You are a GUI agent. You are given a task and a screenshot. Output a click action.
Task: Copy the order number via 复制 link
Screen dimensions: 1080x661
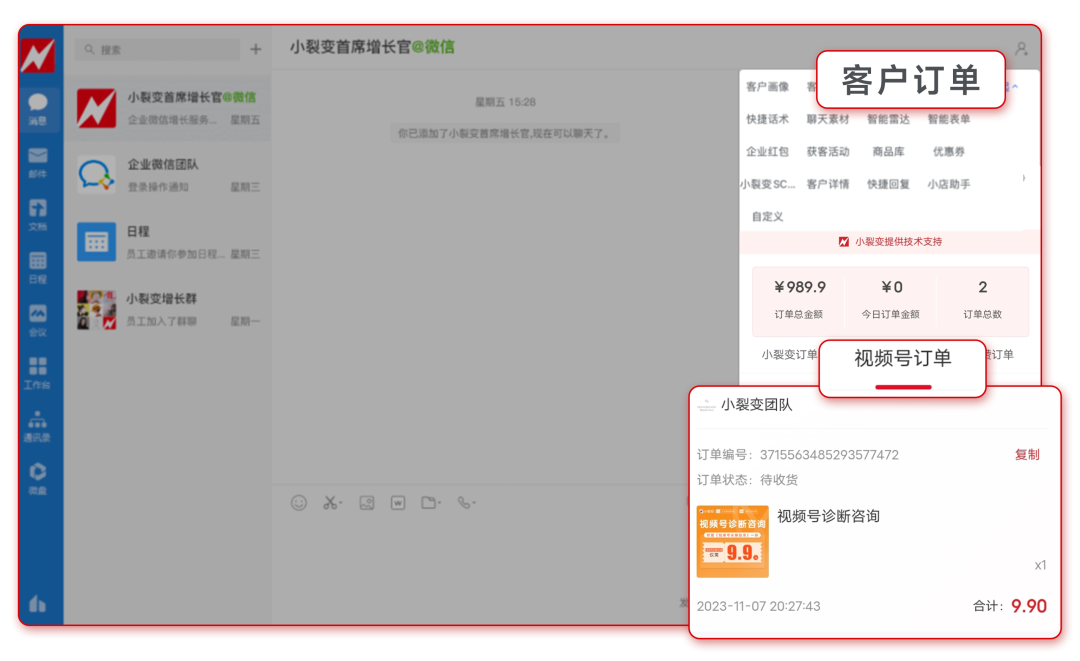[1028, 454]
